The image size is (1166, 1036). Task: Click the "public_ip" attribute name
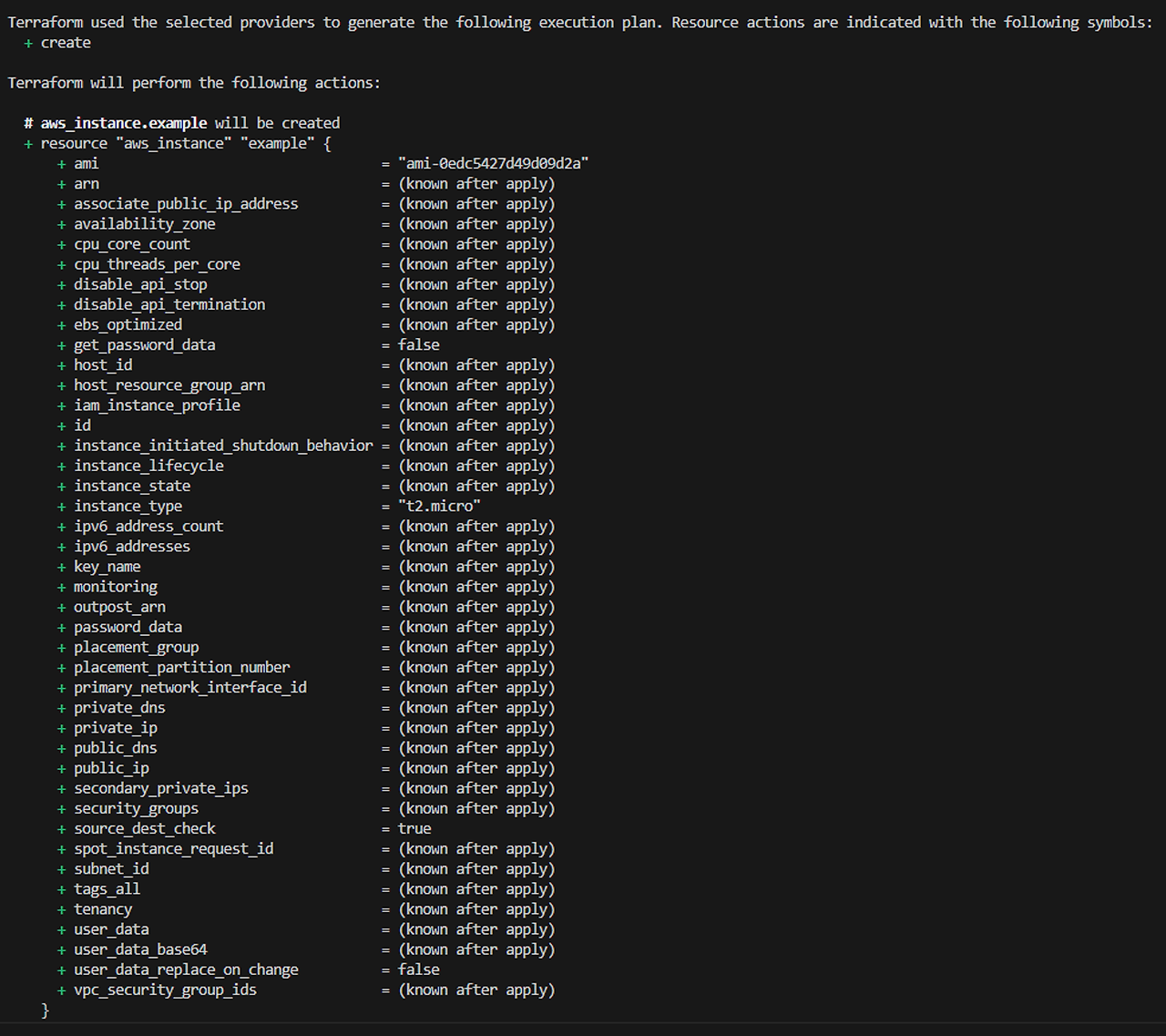111,767
